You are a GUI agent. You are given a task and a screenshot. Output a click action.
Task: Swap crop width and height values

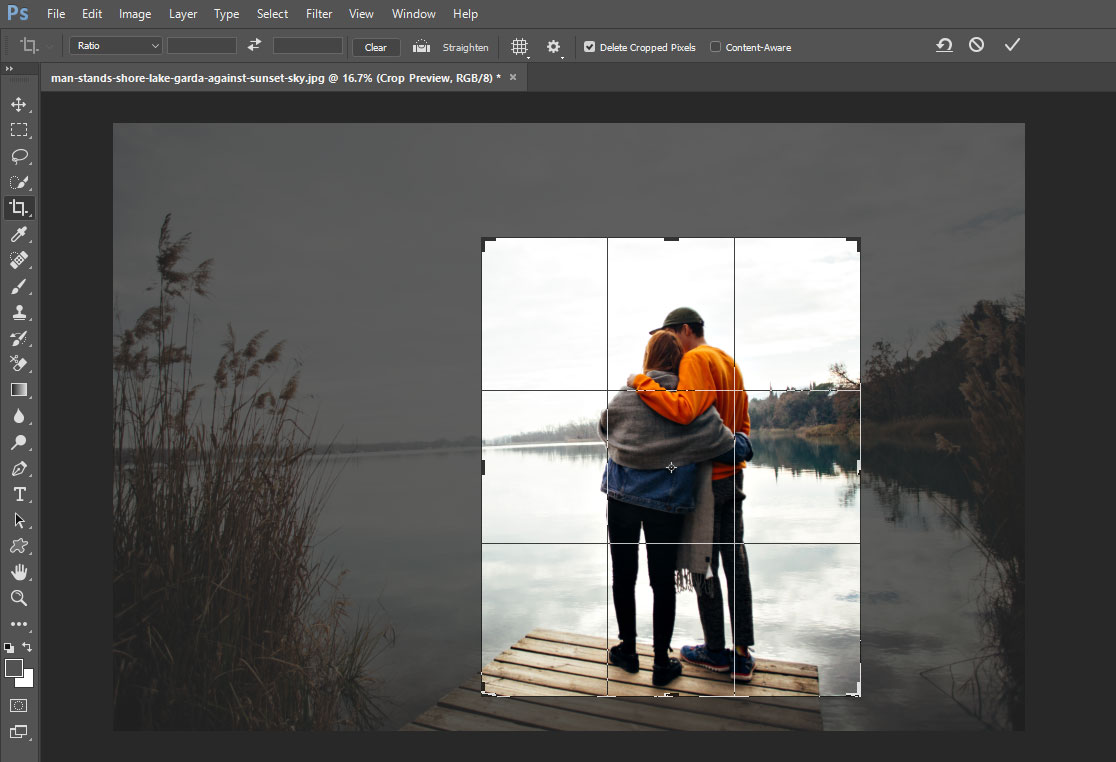pyautogui.click(x=253, y=45)
